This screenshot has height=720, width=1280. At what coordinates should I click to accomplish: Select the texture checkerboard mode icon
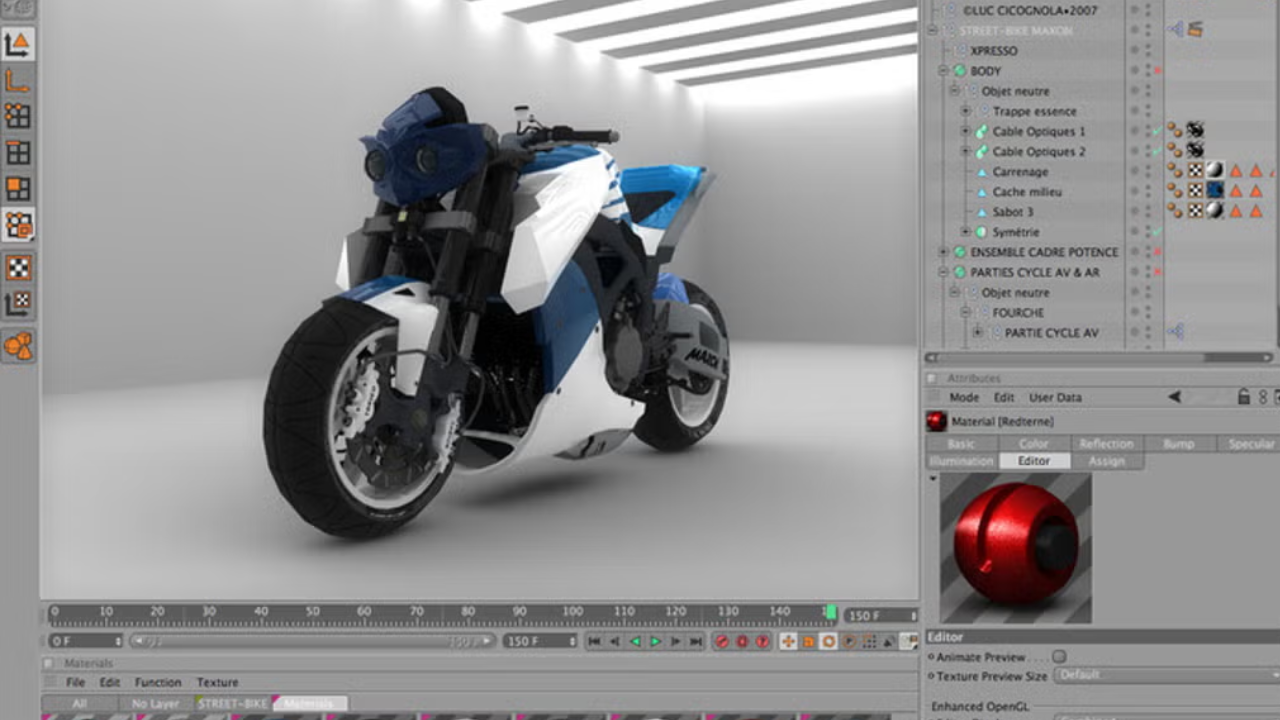click(x=18, y=267)
